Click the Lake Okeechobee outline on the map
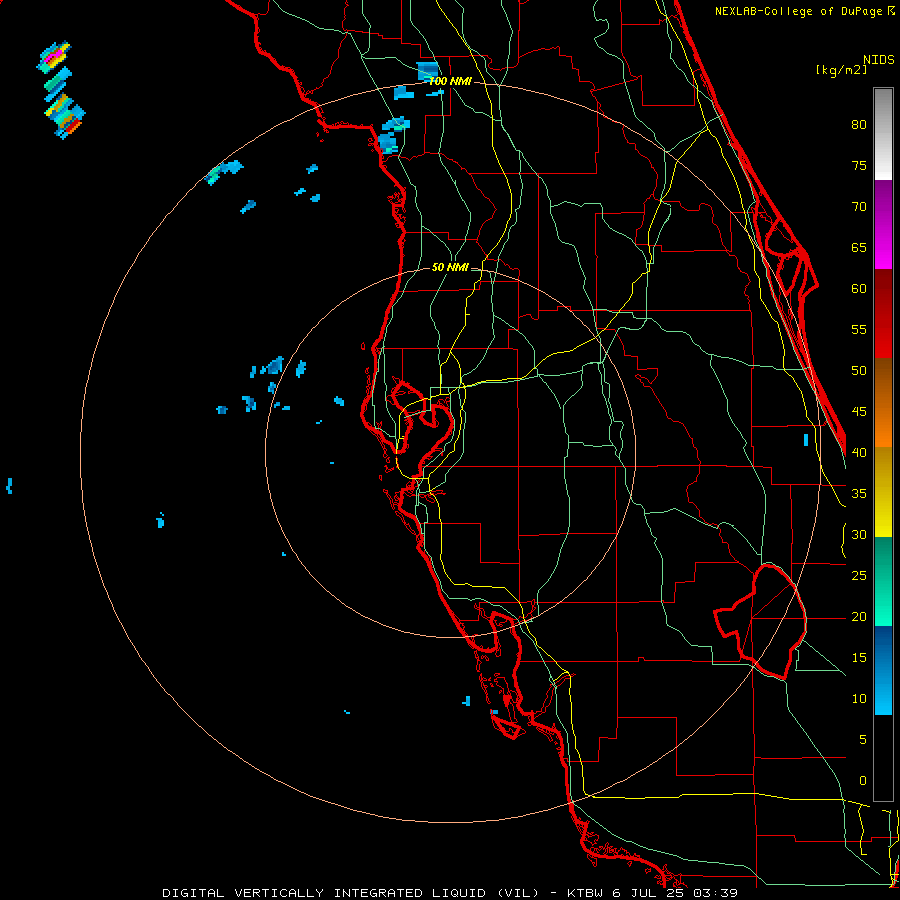Screen dimensions: 900x900 [761, 622]
